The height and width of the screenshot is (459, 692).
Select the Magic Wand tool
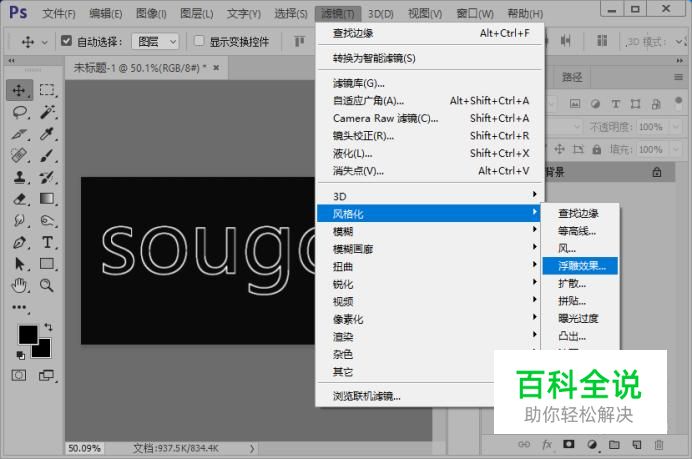tap(47, 112)
